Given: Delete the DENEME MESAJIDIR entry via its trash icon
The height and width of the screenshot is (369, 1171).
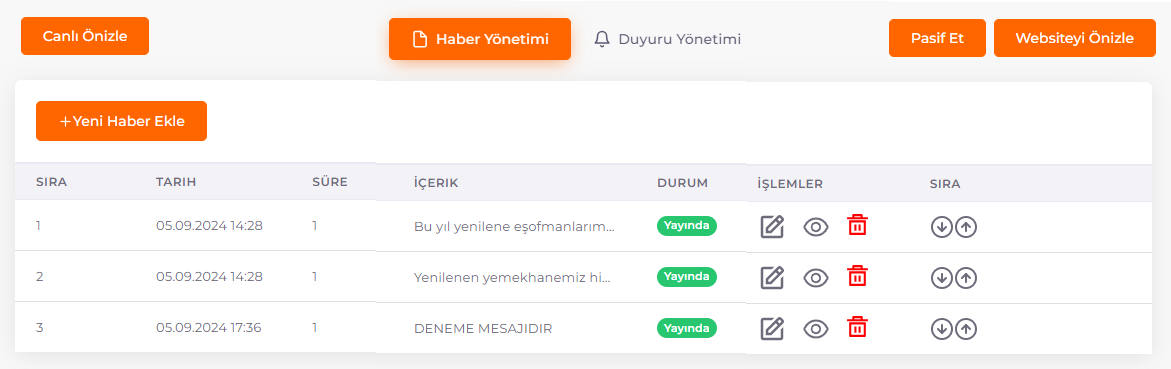Looking at the screenshot, I should [857, 327].
